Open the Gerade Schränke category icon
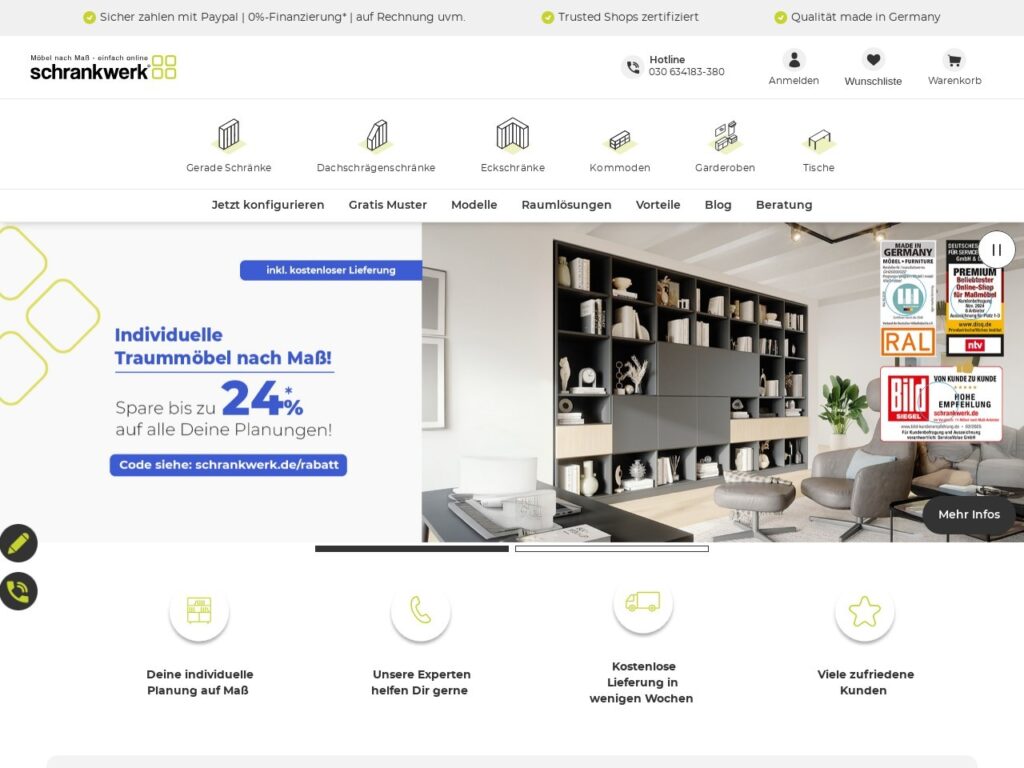This screenshot has width=1024, height=768. tap(229, 135)
